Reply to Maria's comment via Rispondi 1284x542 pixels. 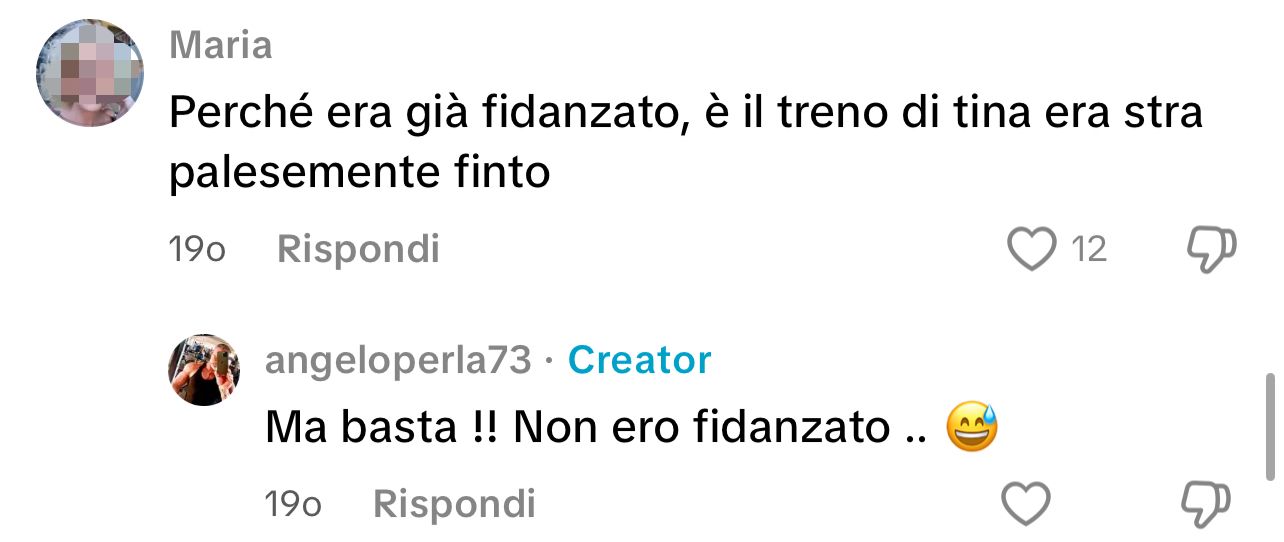[358, 249]
